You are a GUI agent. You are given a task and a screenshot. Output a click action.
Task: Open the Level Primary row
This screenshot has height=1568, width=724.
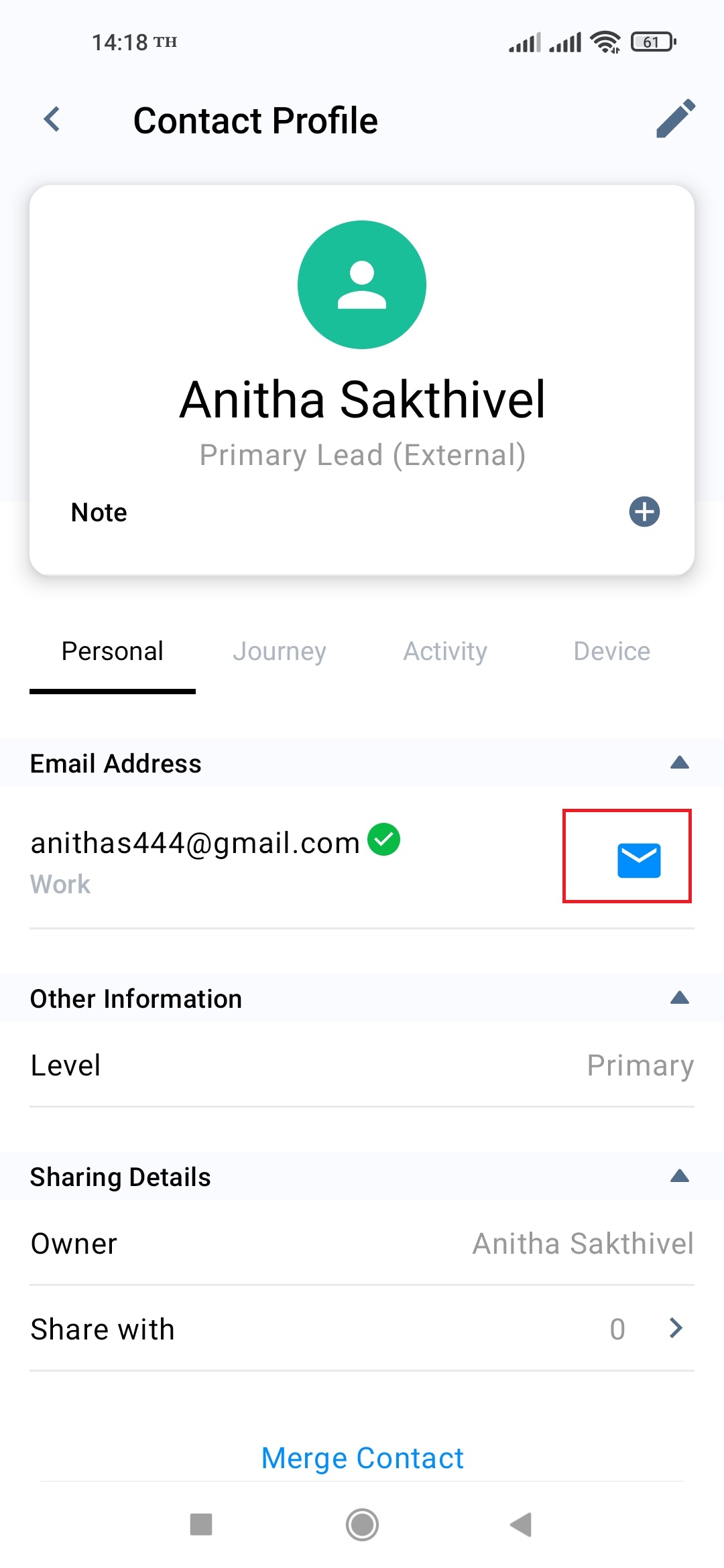point(362,1065)
